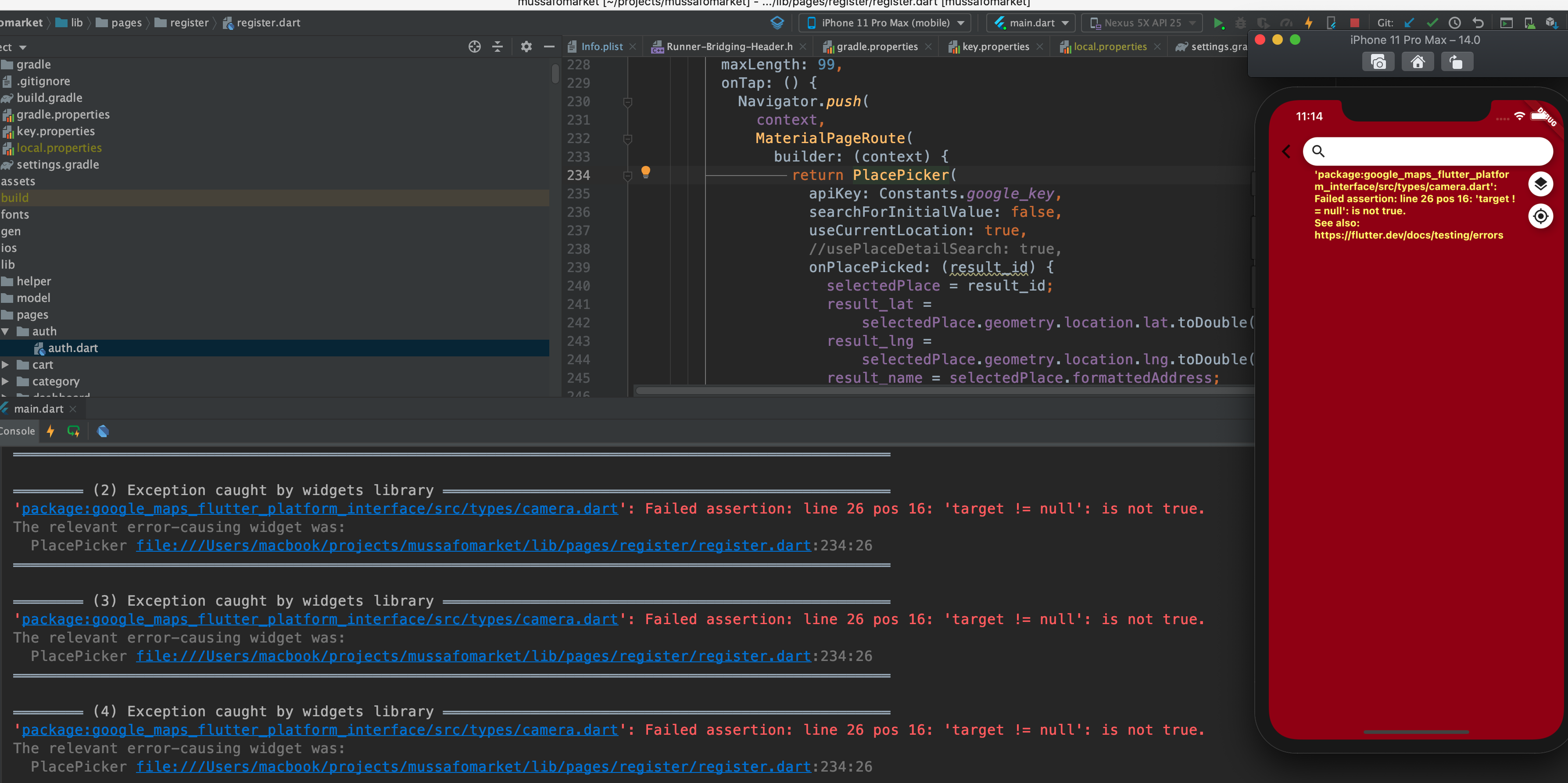Open AVD Manager icon in toolbar
1568x783 pixels.
point(1530,23)
